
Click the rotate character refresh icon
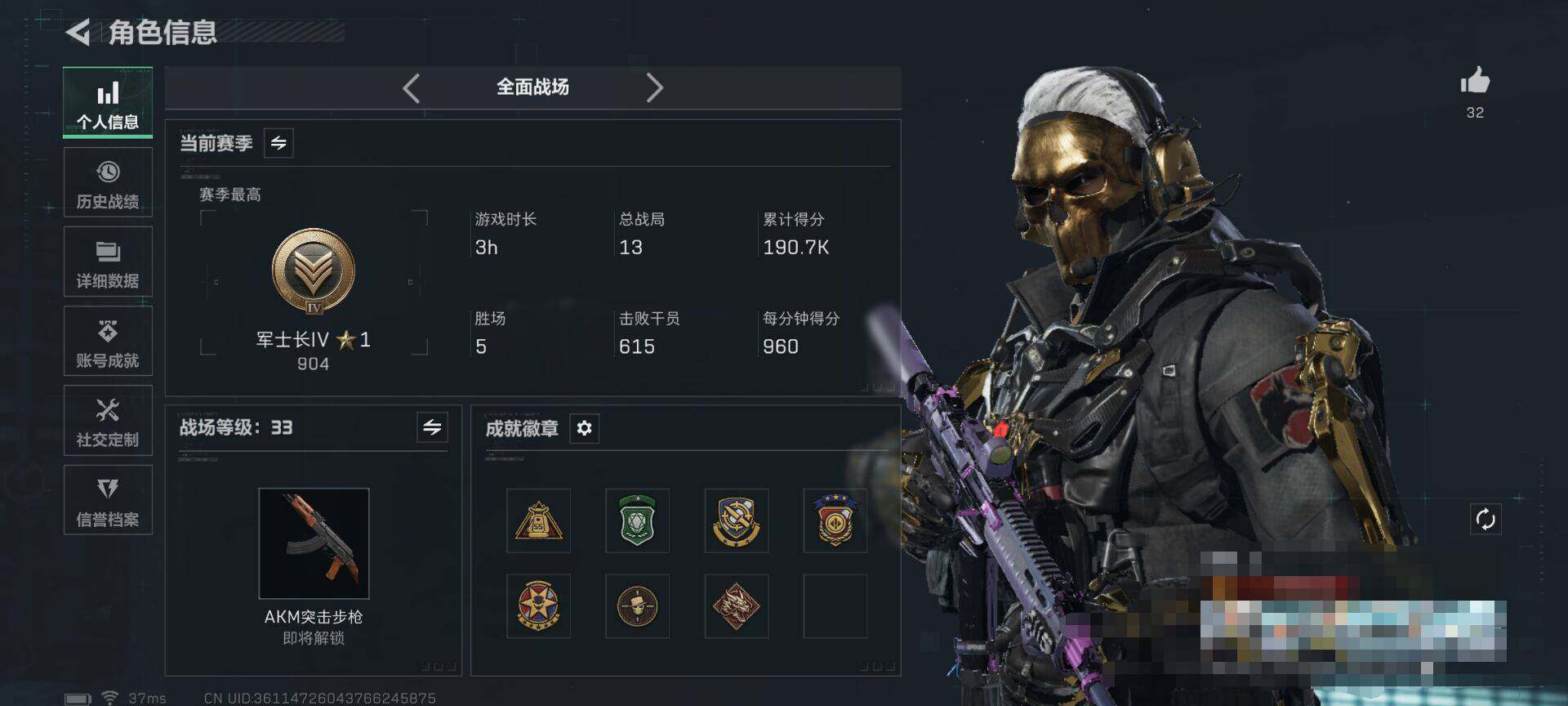pyautogui.click(x=1486, y=519)
